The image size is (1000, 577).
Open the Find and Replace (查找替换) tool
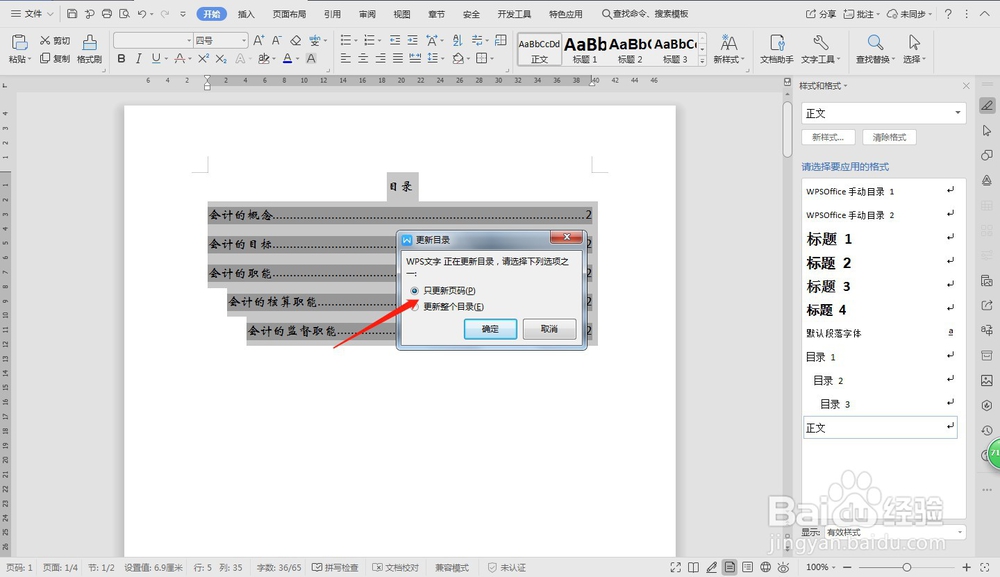(875, 49)
